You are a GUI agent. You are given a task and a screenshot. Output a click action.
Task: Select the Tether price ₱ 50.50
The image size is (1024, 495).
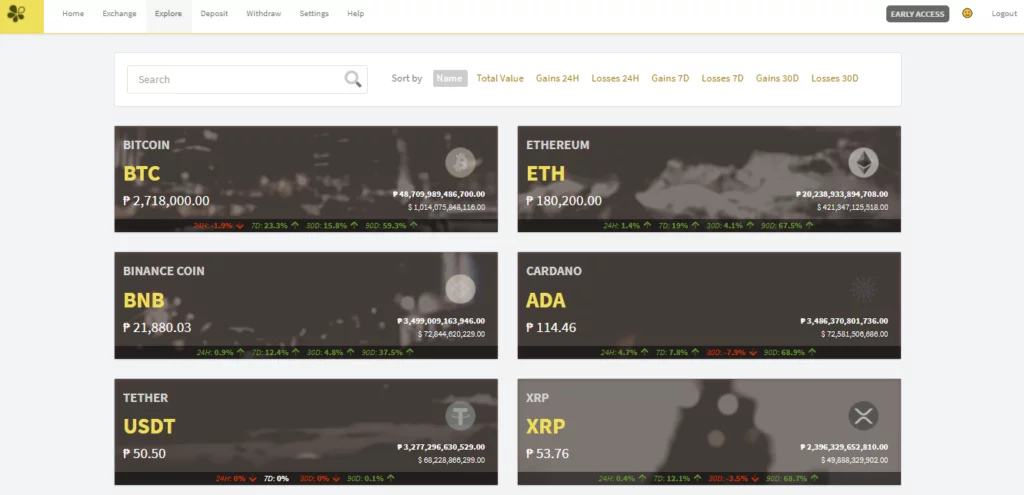pos(145,455)
